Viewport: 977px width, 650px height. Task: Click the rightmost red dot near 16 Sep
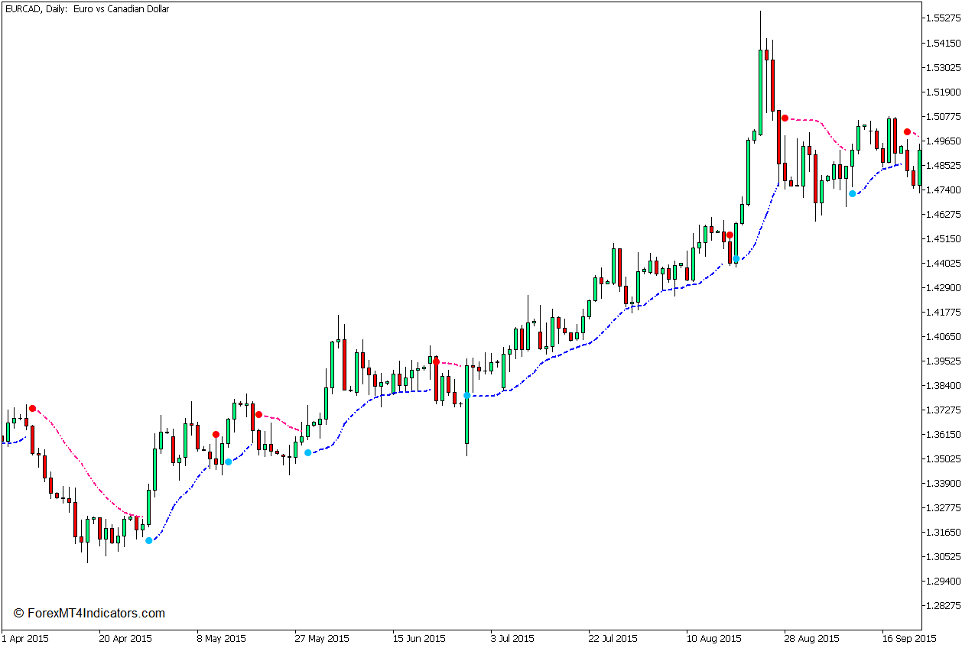(909, 131)
